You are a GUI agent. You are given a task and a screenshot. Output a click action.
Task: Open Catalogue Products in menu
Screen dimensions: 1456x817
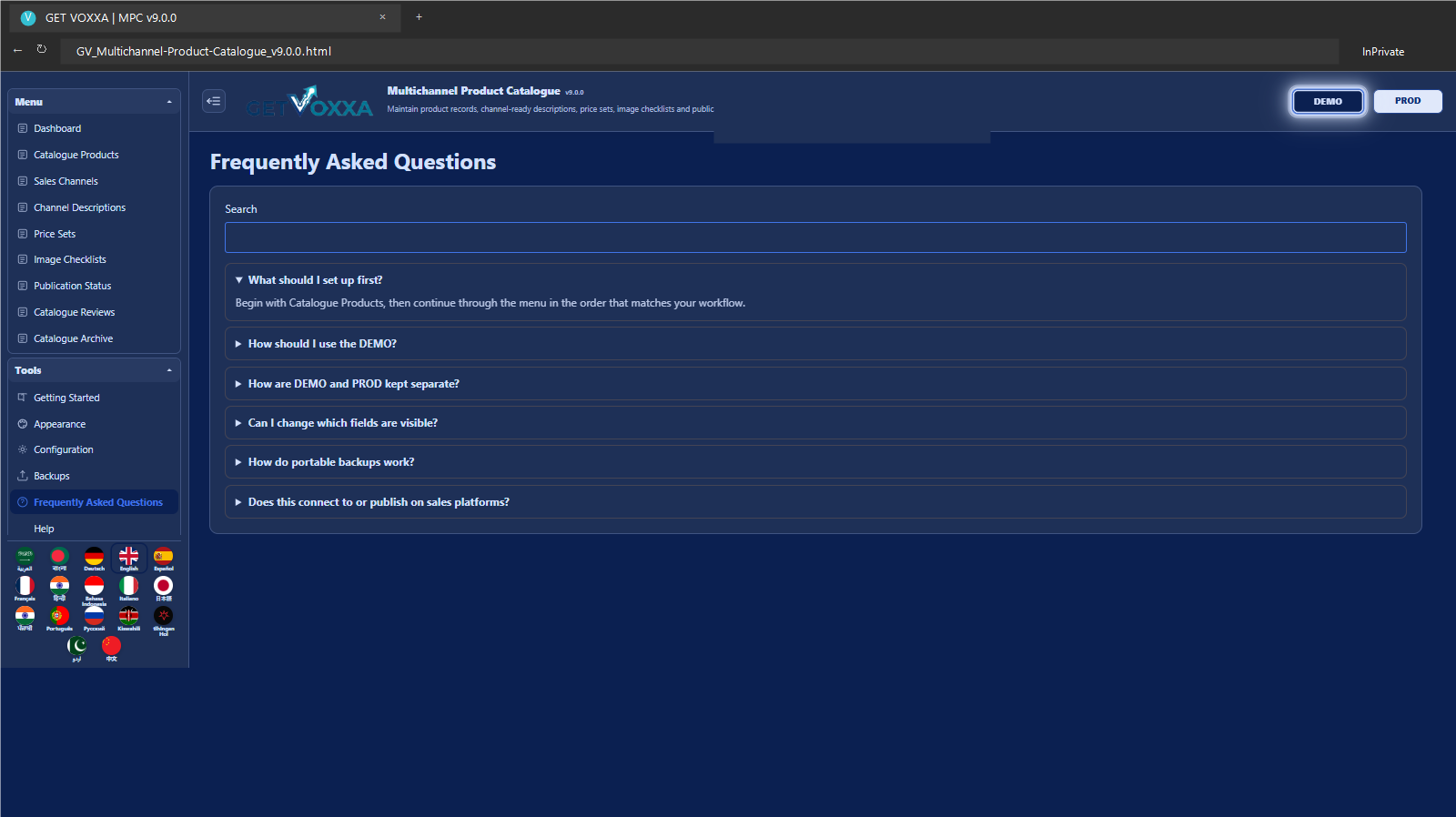(94, 155)
